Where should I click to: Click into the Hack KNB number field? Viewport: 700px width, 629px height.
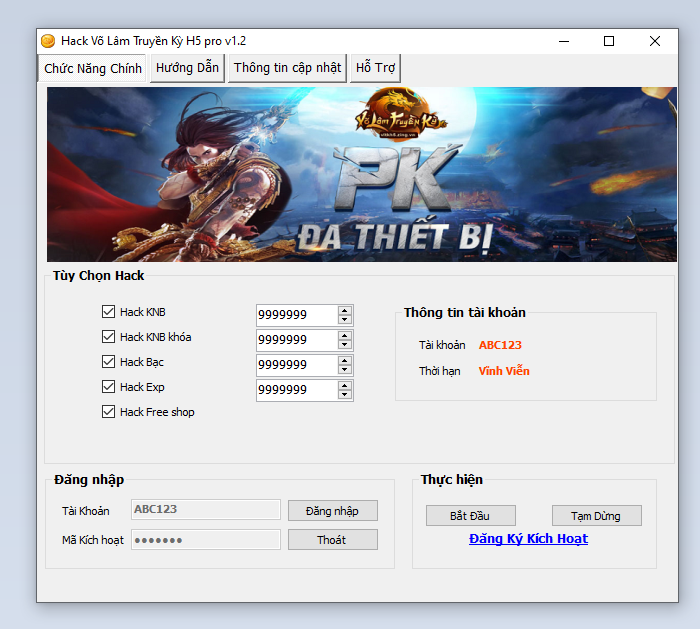pos(295,315)
